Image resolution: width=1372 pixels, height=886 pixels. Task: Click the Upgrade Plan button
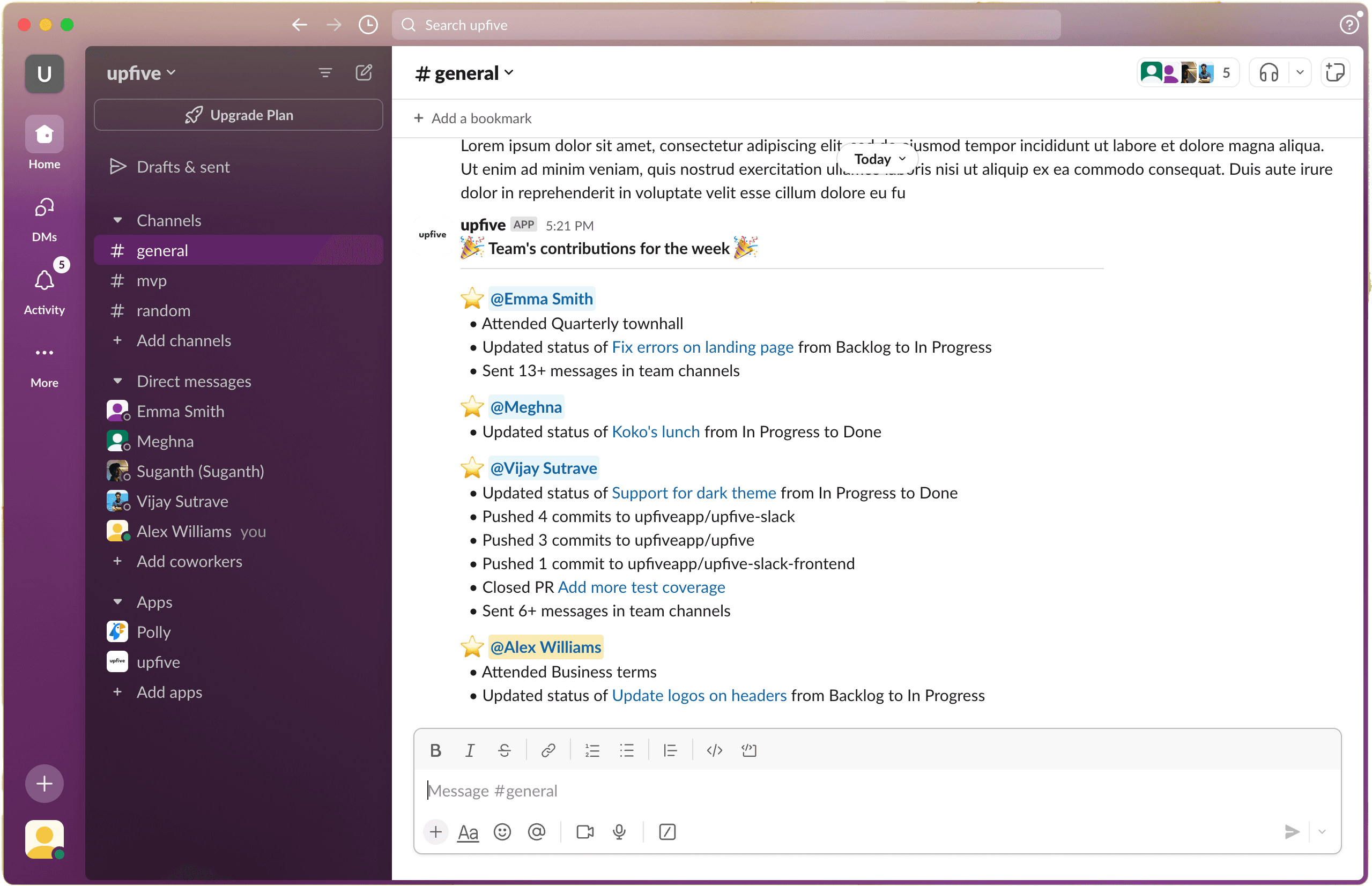pyautogui.click(x=238, y=115)
